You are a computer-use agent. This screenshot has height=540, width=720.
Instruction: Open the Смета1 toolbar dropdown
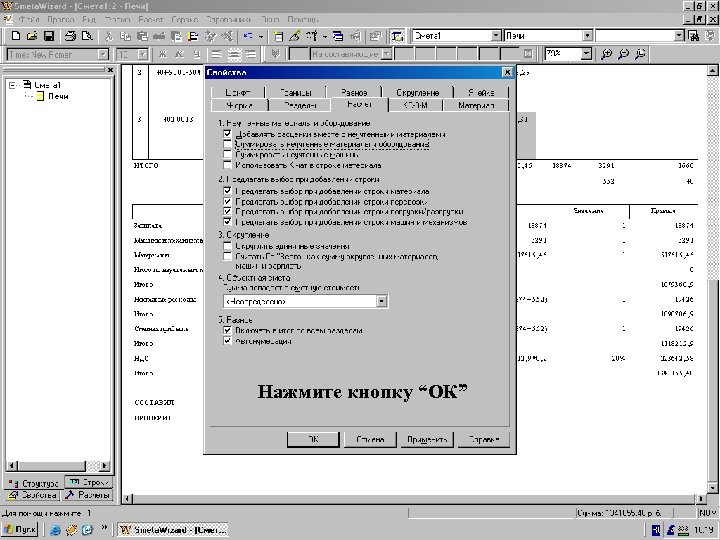[x=495, y=35]
